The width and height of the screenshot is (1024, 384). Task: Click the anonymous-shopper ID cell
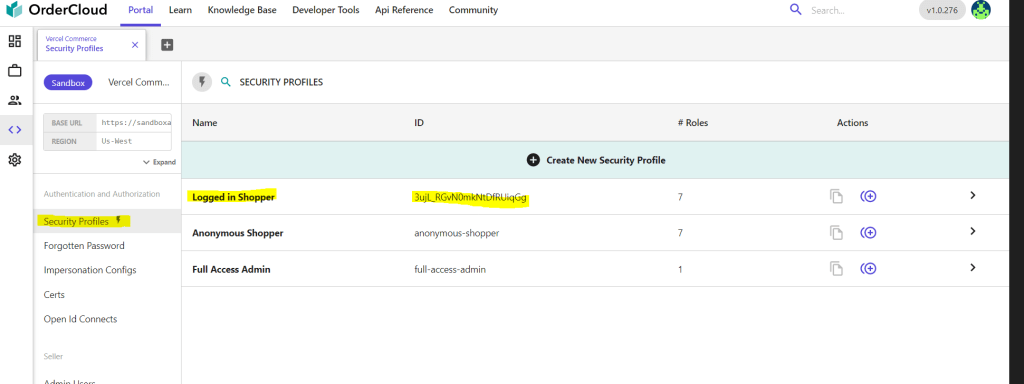coord(456,232)
